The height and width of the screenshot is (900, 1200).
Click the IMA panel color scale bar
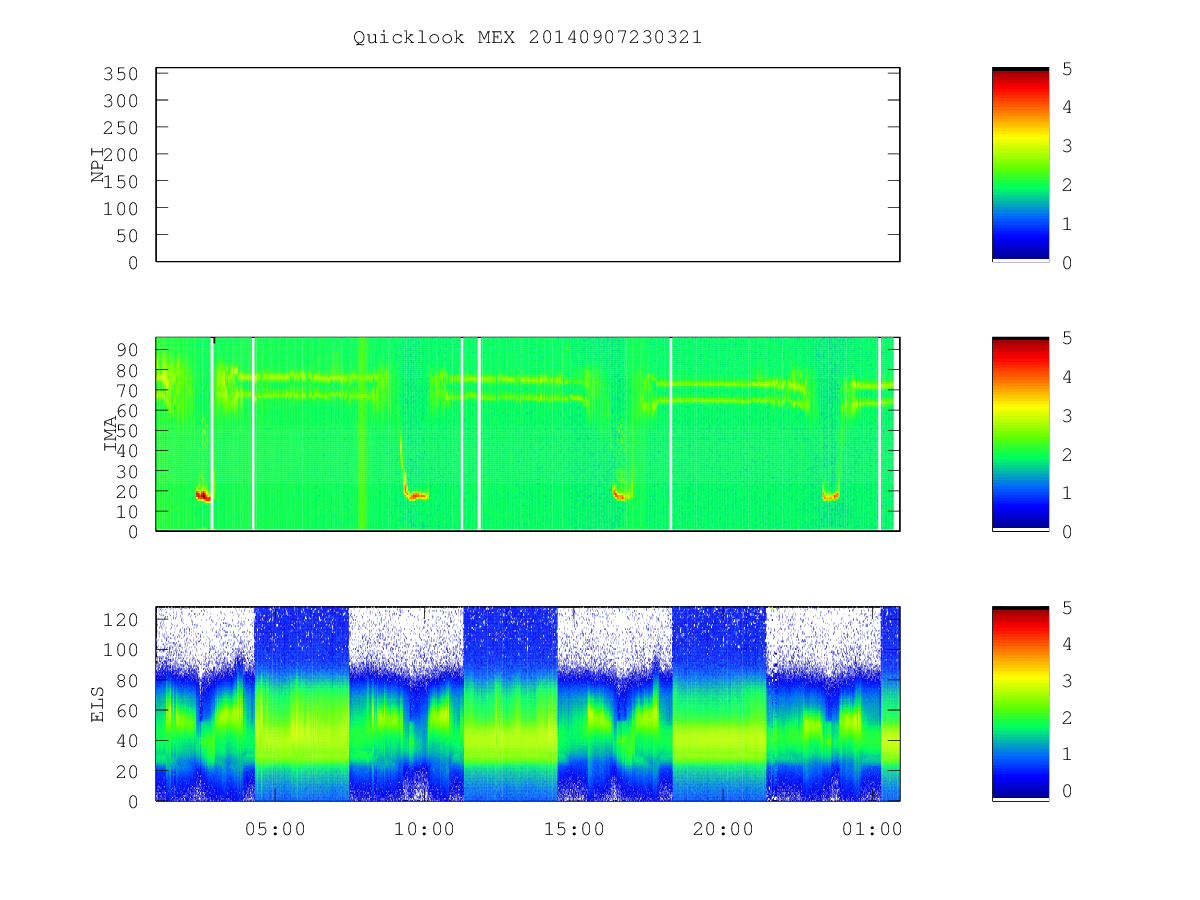[x=1020, y=434]
